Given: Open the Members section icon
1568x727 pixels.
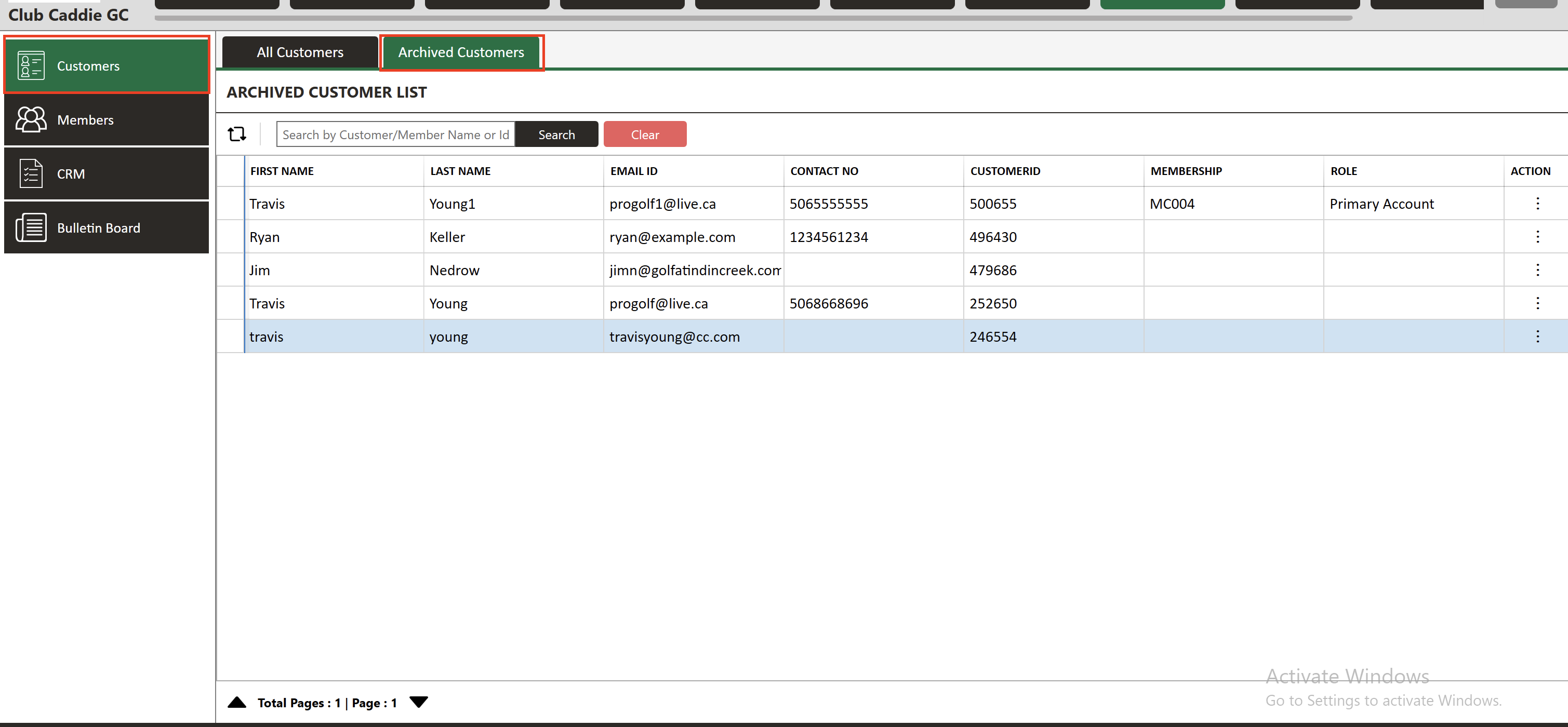Looking at the screenshot, I should point(31,119).
